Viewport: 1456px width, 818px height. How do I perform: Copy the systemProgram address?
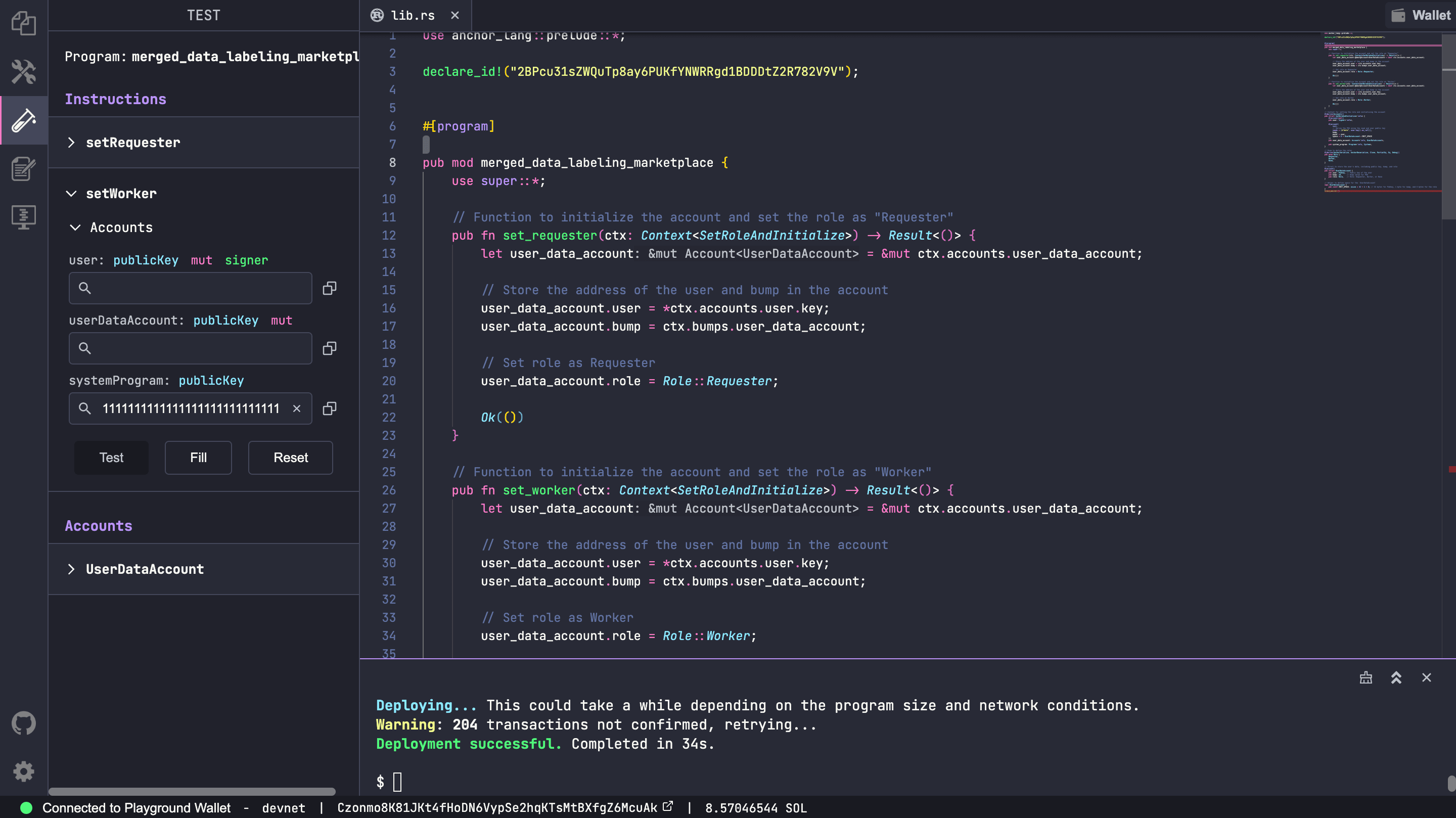coord(330,408)
